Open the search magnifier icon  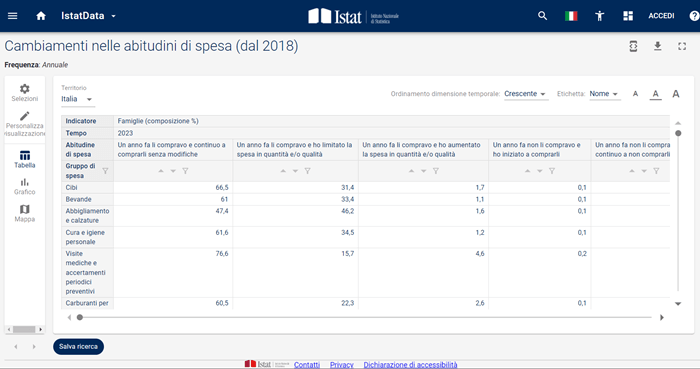pos(542,16)
